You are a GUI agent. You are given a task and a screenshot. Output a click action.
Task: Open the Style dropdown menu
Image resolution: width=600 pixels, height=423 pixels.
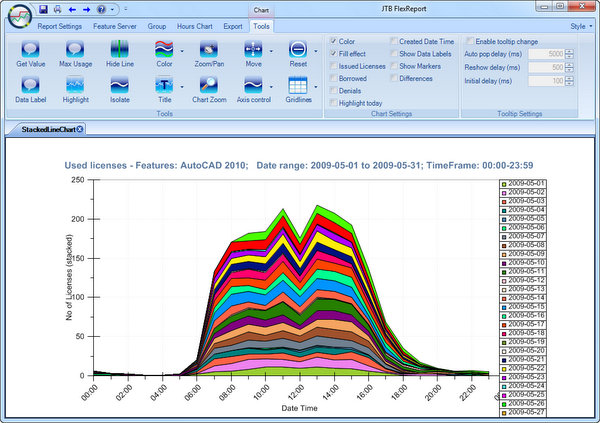[581, 26]
